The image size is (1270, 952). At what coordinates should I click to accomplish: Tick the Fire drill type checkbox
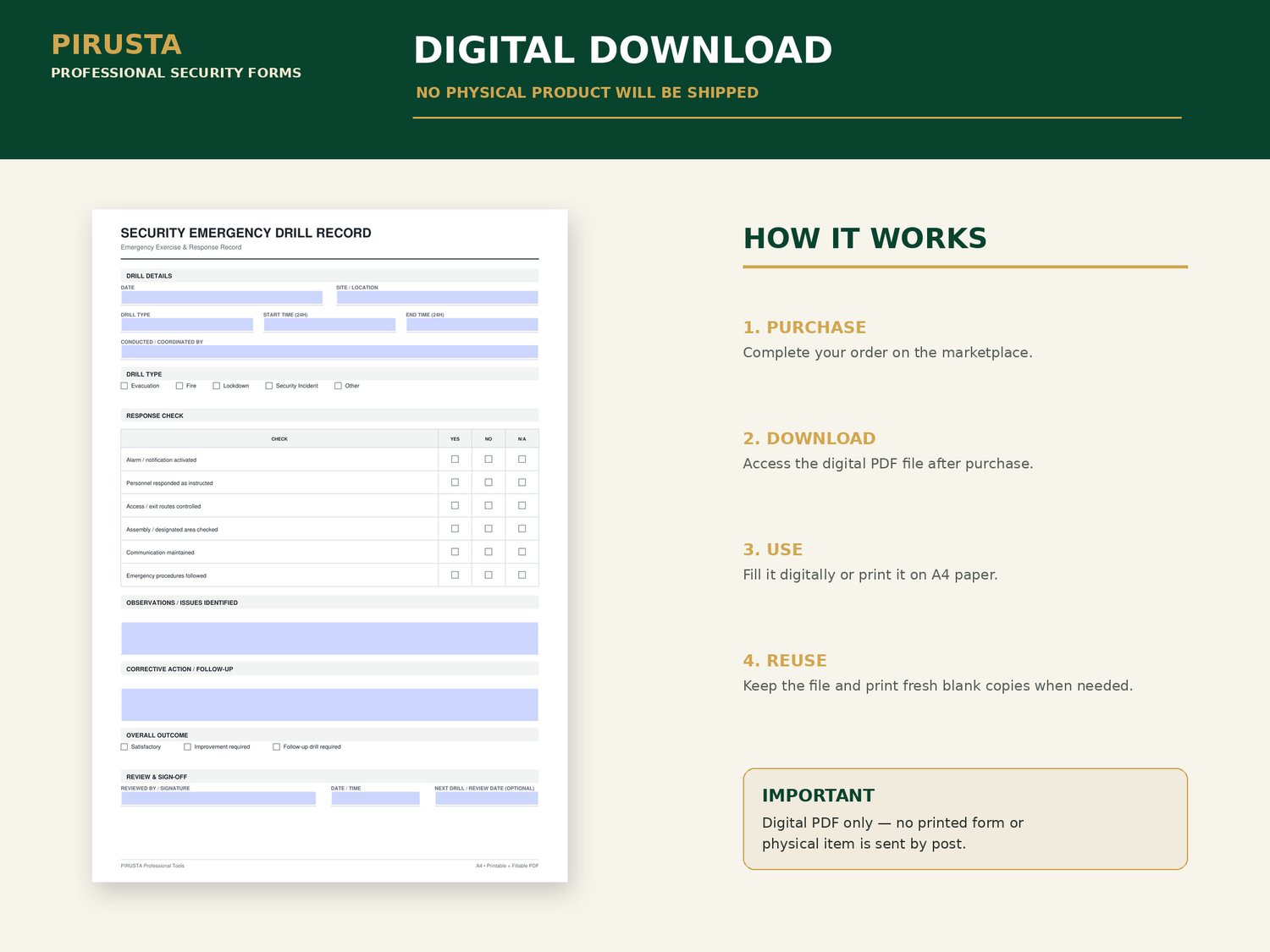click(179, 386)
